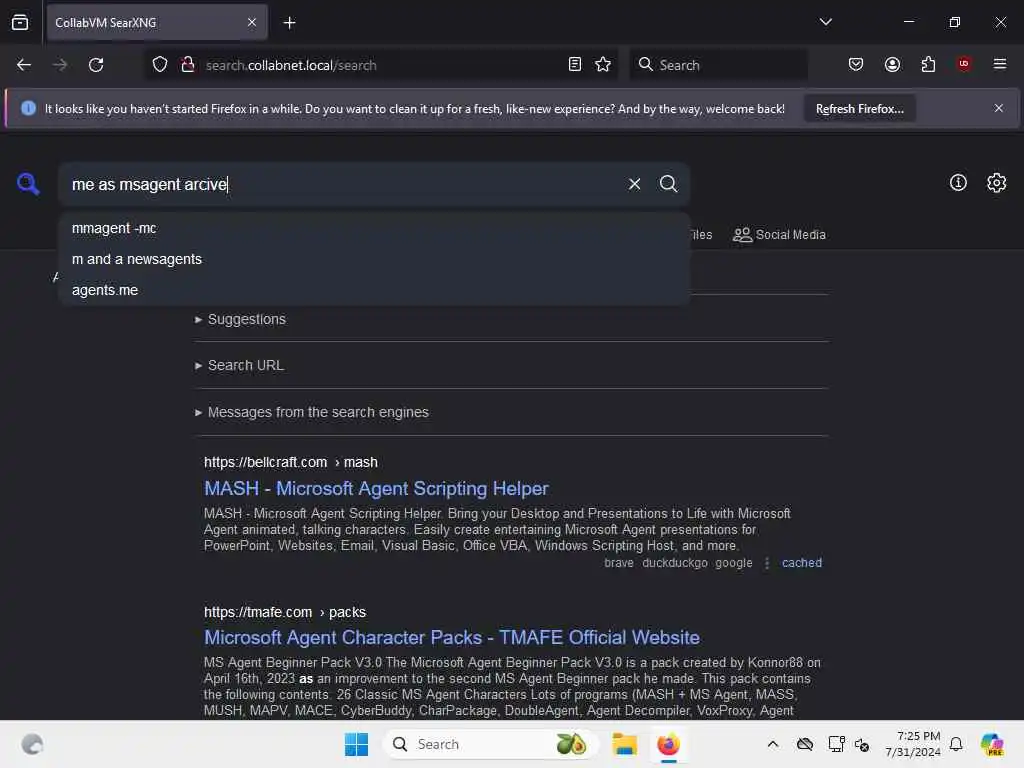Click cloud sync off icon in tray
Image resolution: width=1024 pixels, height=768 pixels.
[805, 744]
